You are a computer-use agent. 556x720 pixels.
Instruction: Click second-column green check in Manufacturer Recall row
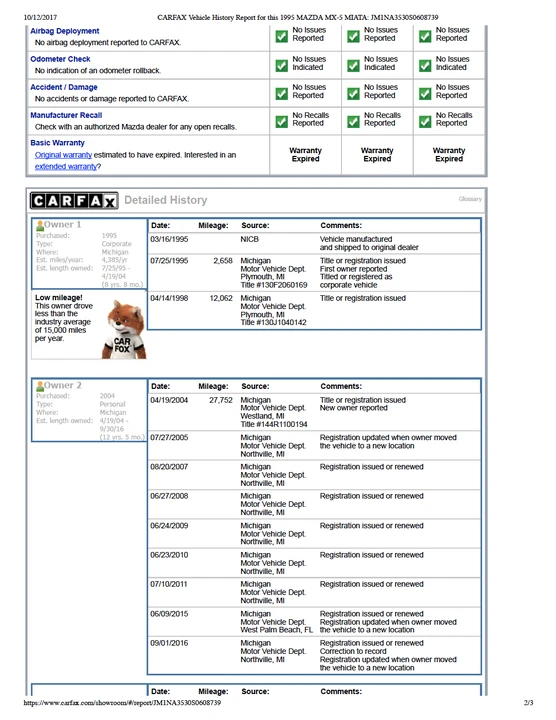(353, 121)
